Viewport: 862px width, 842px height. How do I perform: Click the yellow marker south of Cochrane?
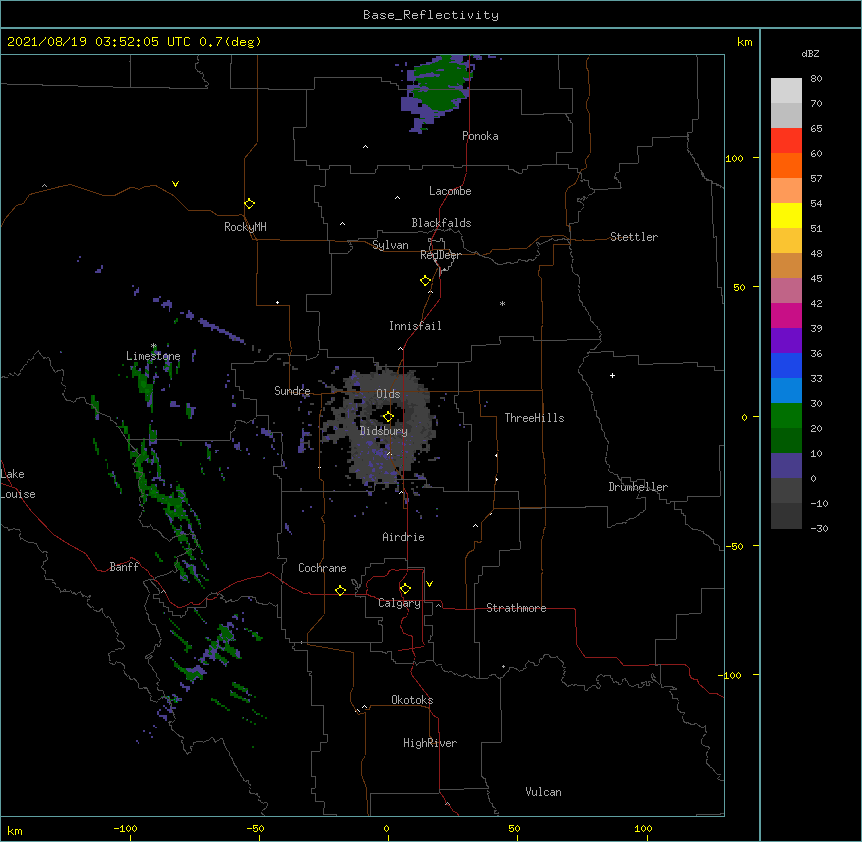tap(340, 590)
